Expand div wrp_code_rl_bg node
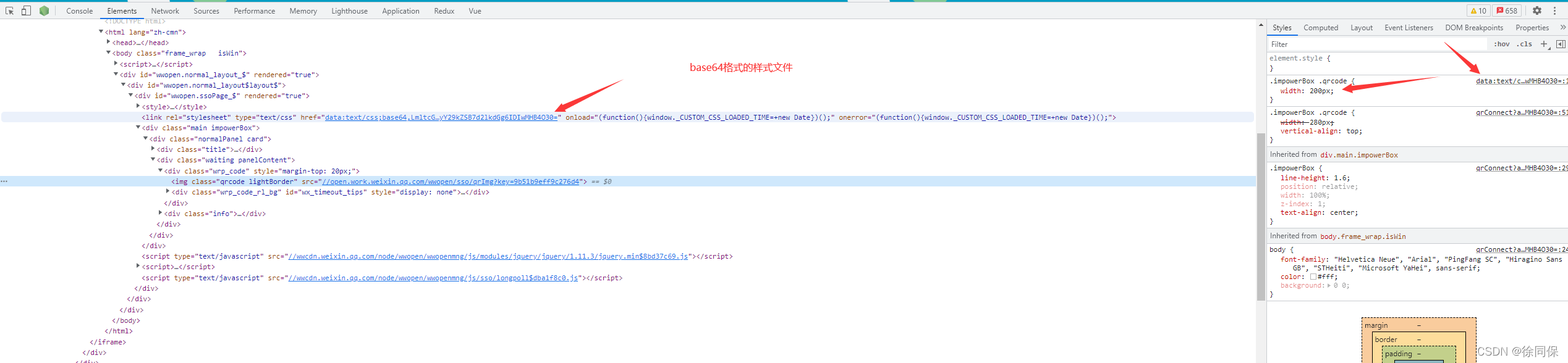This screenshot has width=1568, height=363. [x=167, y=192]
